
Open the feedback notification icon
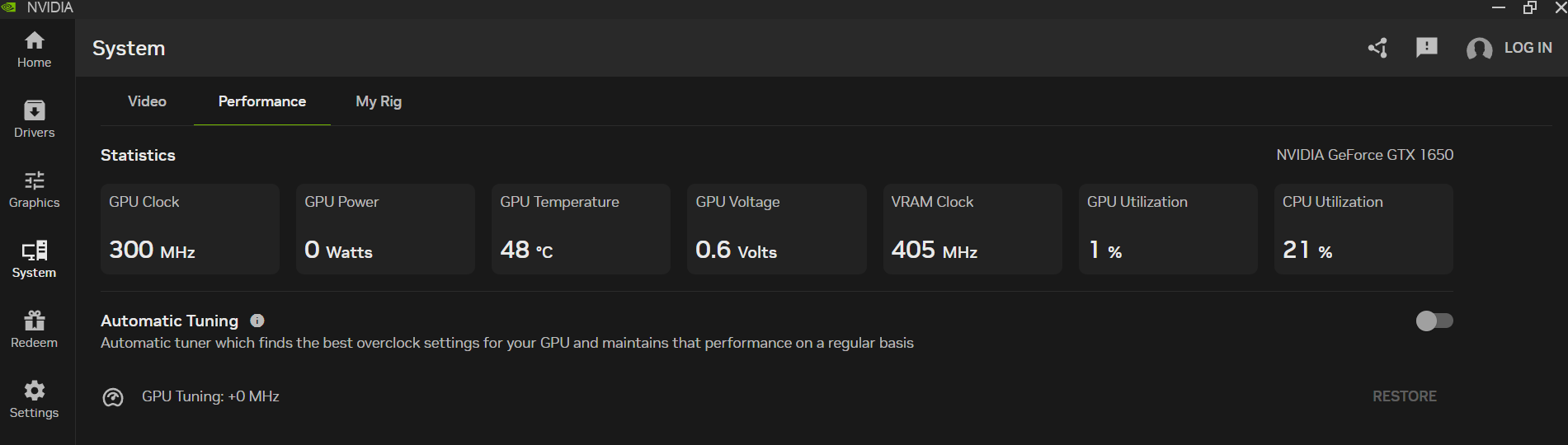click(x=1427, y=48)
